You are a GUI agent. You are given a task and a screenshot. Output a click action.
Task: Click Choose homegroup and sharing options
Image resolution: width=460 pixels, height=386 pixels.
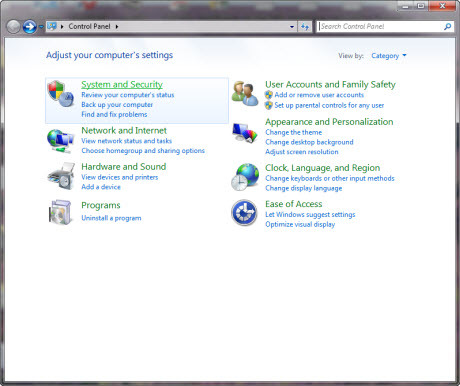[143, 151]
